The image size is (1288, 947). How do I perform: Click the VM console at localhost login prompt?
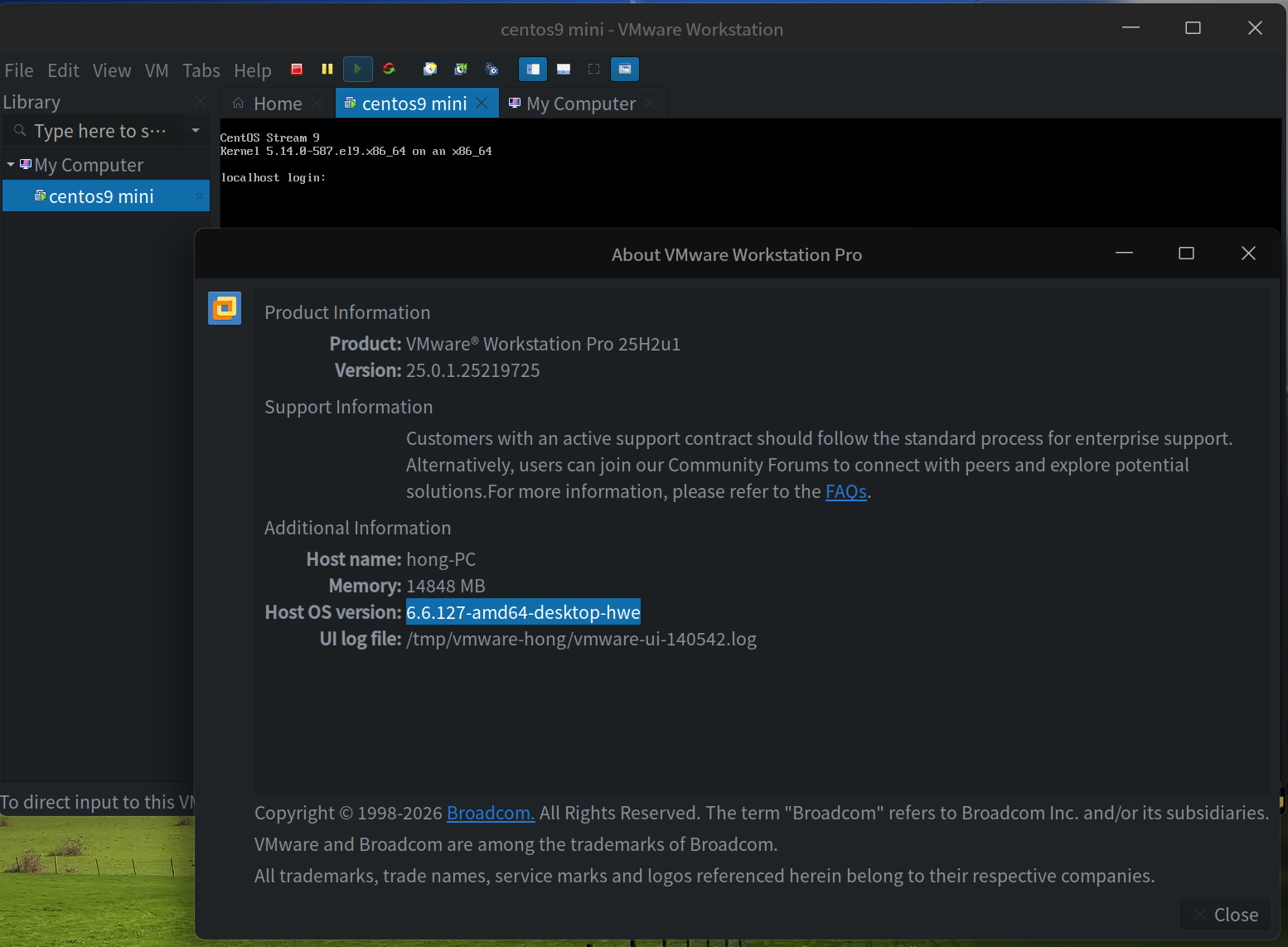pos(274,177)
